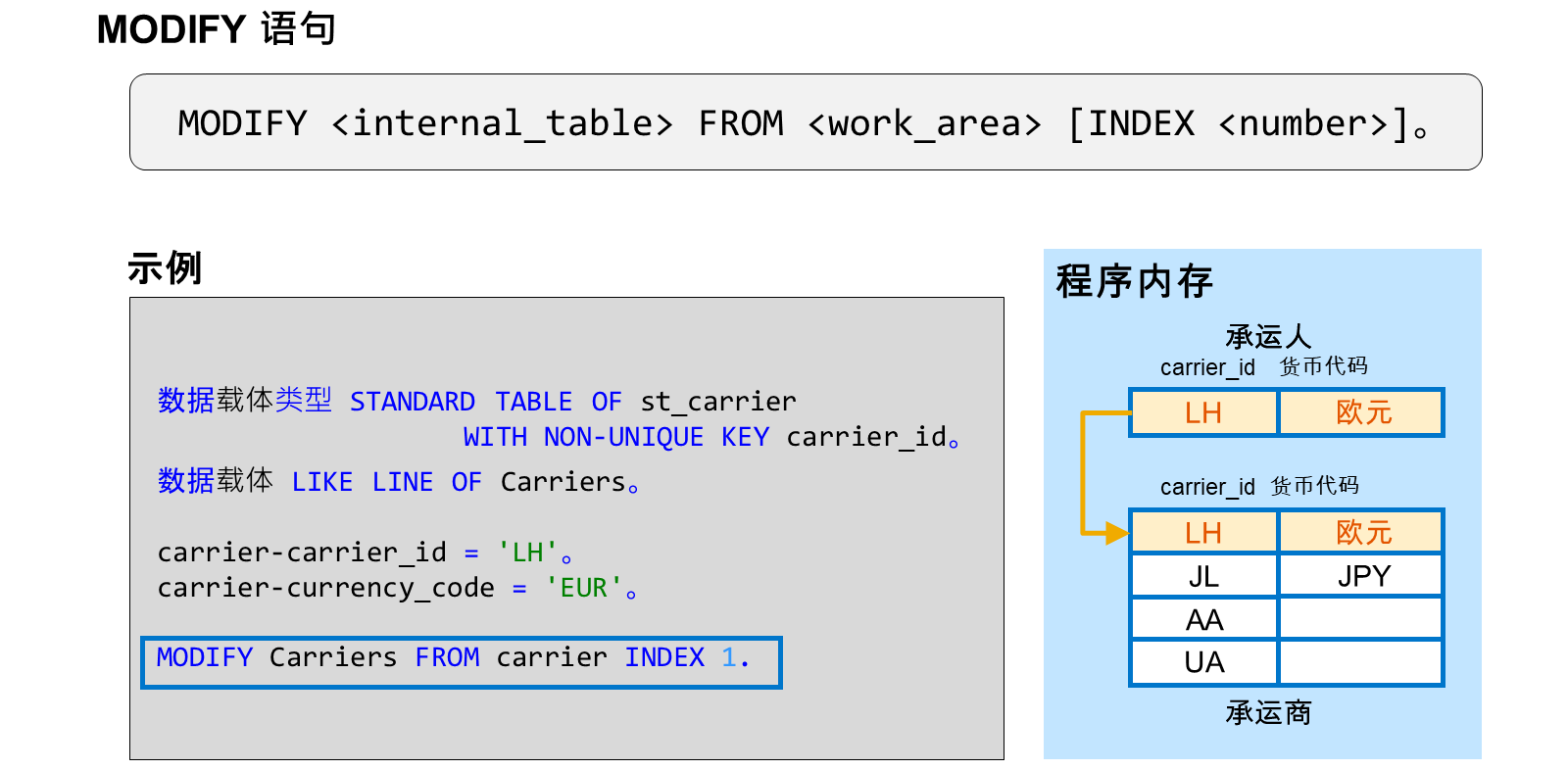Select the 欧元 cell in the work area row
This screenshot has height=770, width=1568.
(x=1362, y=412)
